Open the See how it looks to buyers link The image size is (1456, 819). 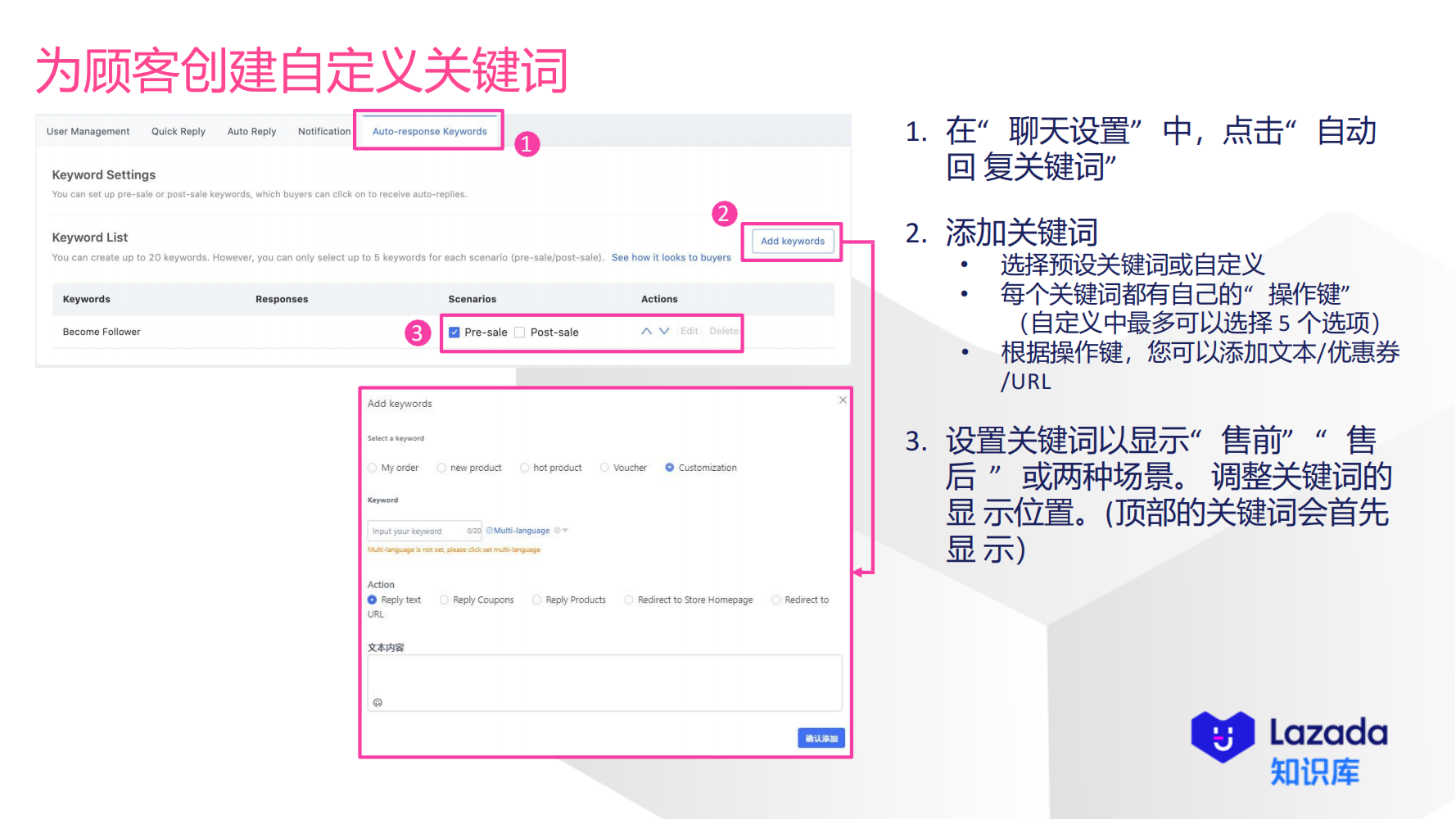tap(671, 256)
